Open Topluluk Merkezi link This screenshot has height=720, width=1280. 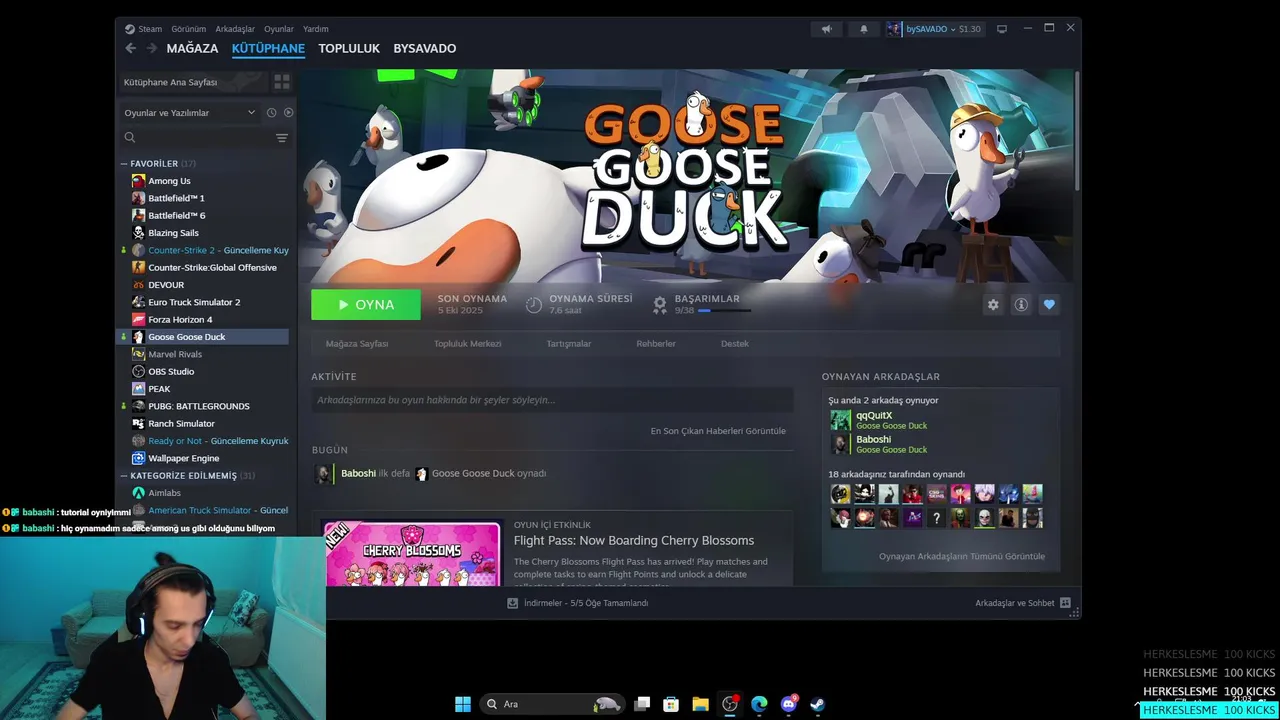click(467, 343)
